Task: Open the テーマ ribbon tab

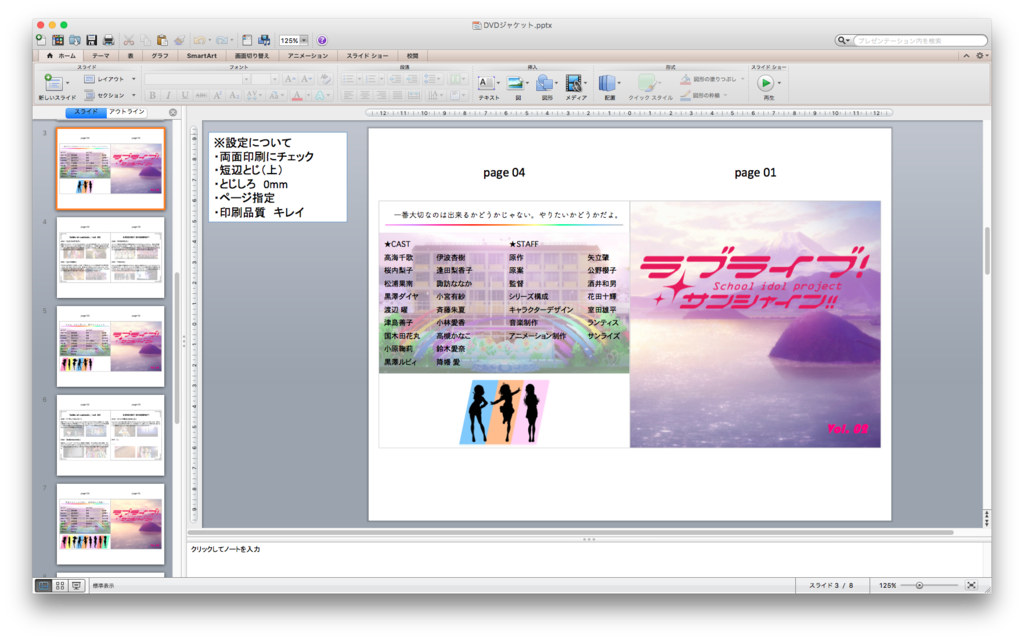Action: coord(101,56)
